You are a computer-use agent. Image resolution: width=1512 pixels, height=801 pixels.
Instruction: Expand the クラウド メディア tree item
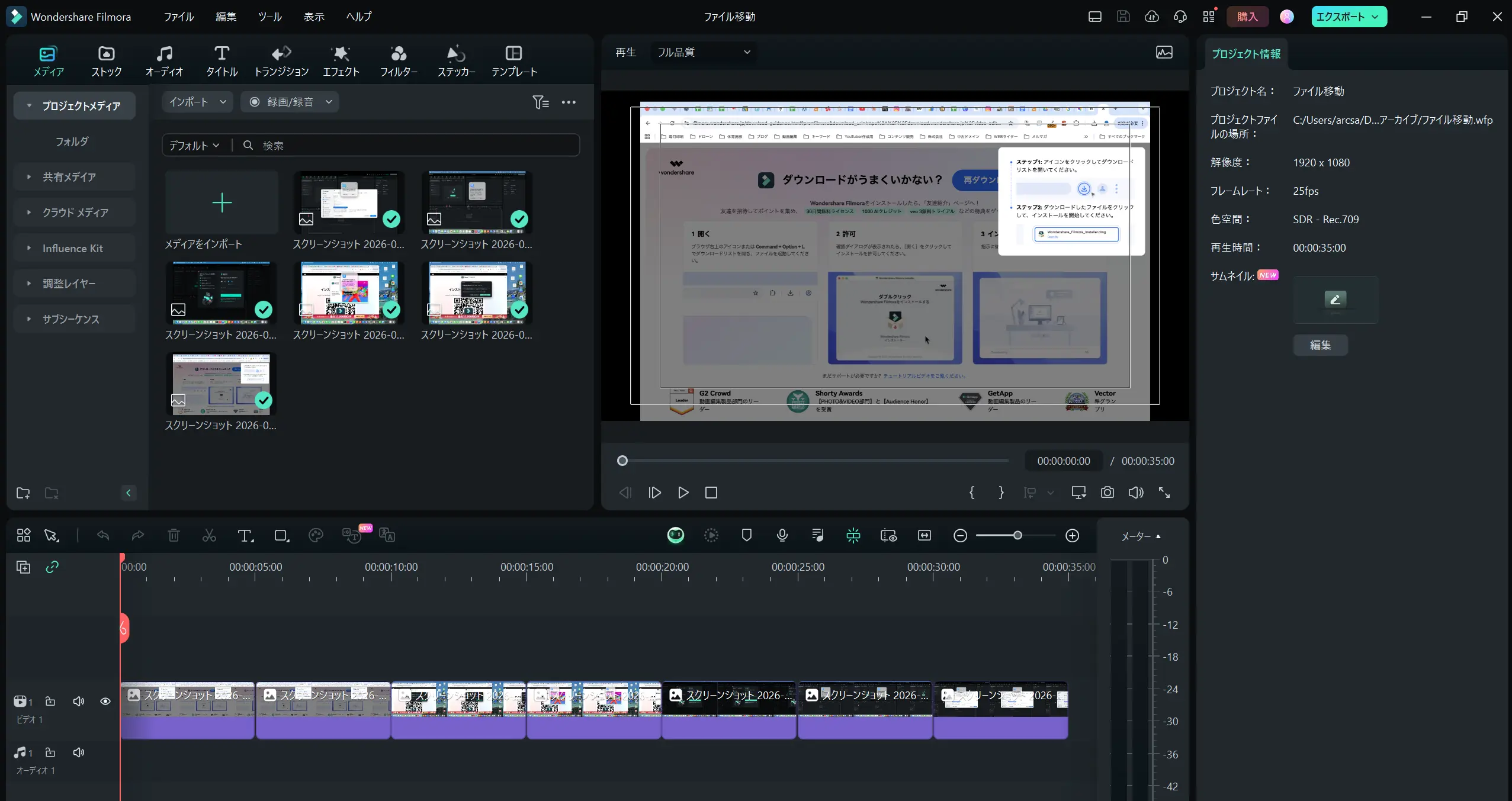(x=28, y=213)
